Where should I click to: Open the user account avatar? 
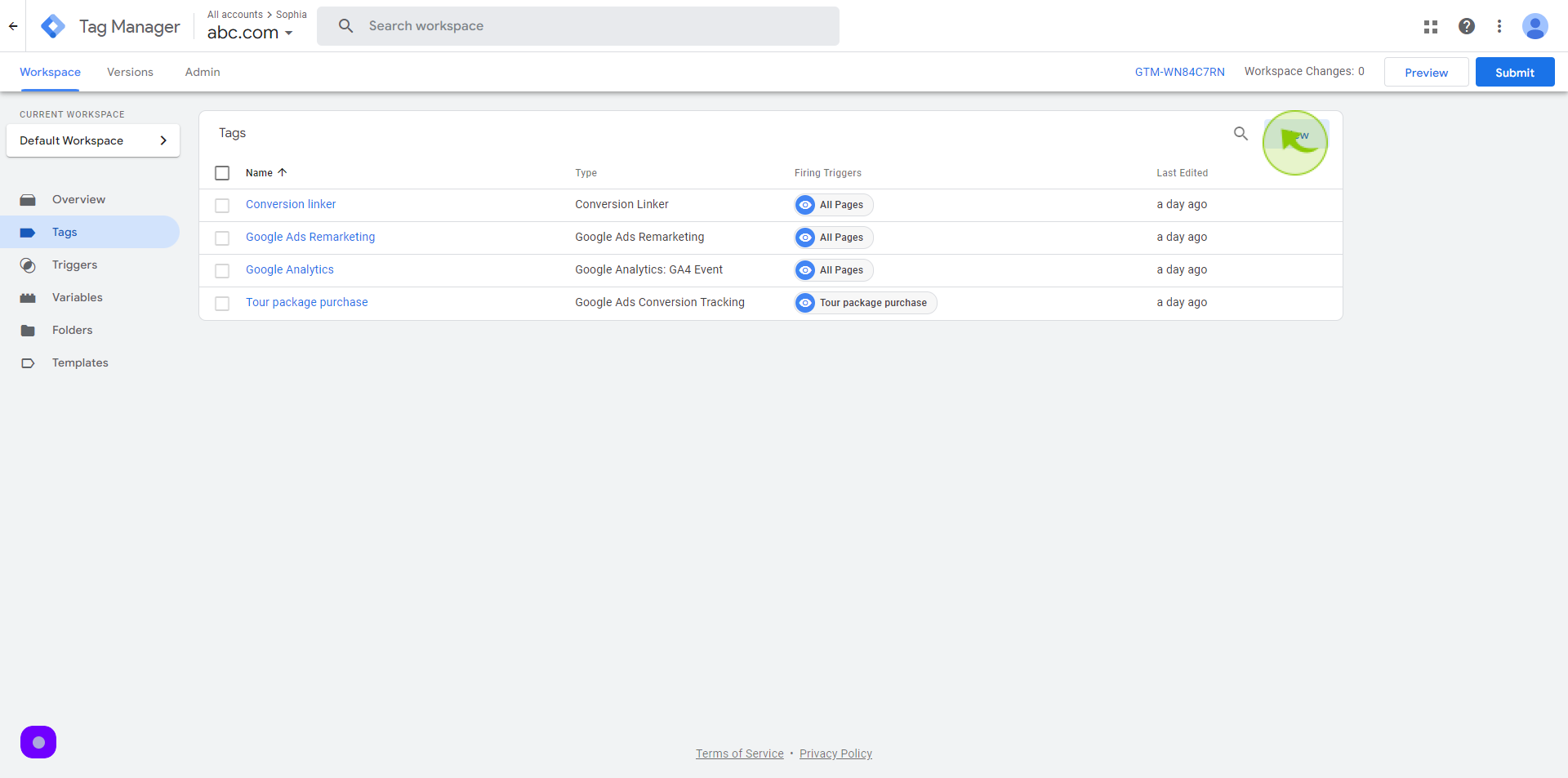(x=1535, y=26)
